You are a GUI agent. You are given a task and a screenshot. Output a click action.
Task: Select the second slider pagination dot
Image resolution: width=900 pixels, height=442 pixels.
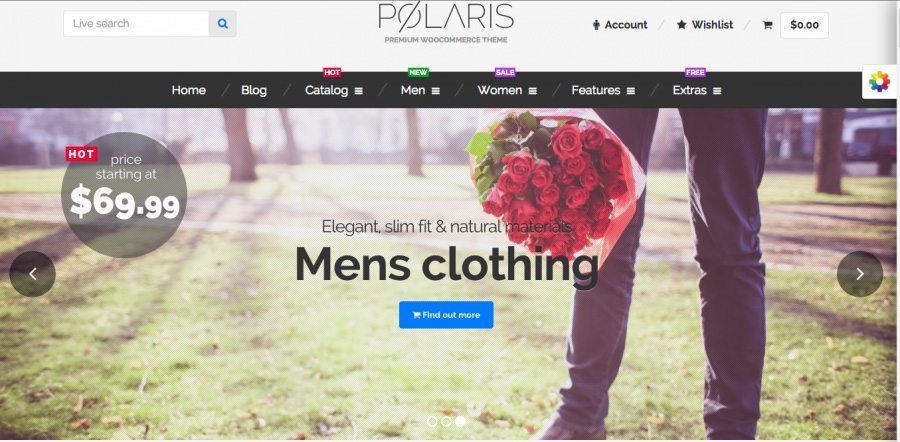(x=446, y=421)
